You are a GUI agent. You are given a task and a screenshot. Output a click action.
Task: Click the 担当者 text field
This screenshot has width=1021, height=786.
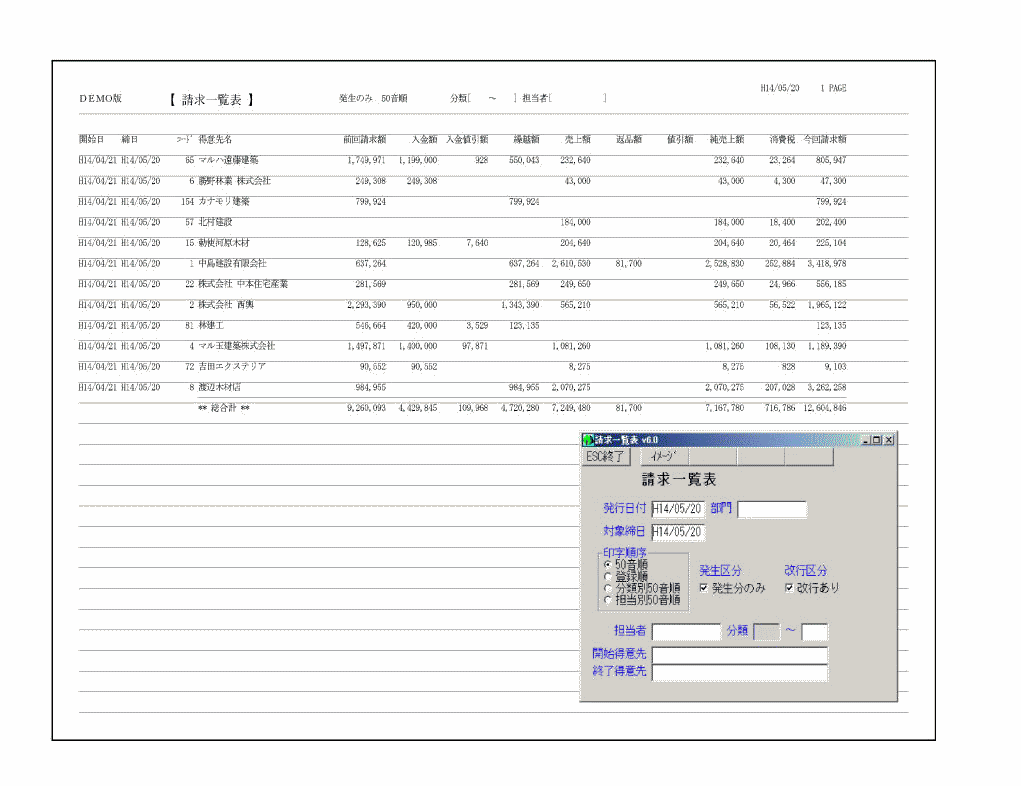(686, 631)
